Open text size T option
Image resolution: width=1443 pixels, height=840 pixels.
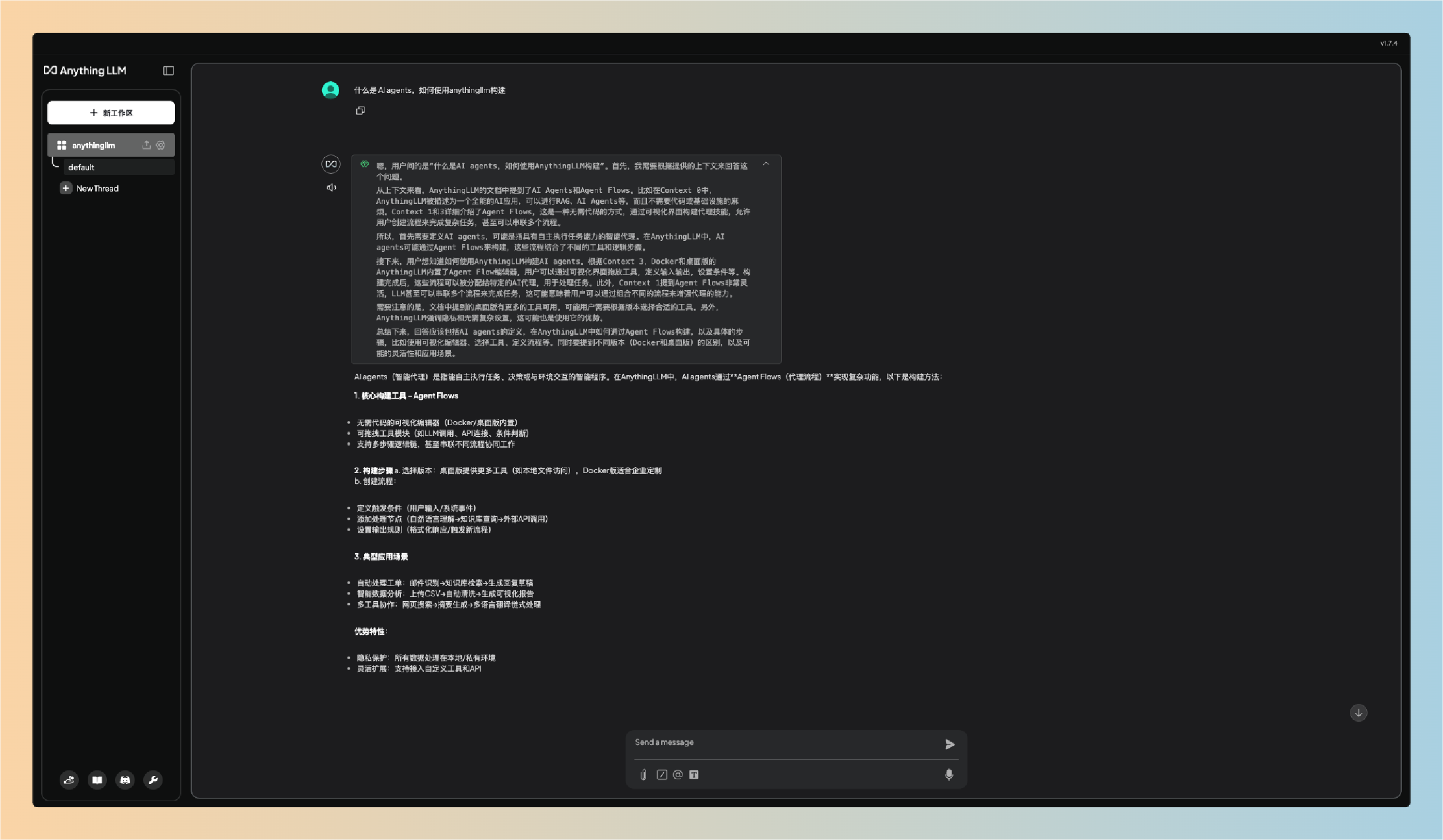pyautogui.click(x=694, y=775)
